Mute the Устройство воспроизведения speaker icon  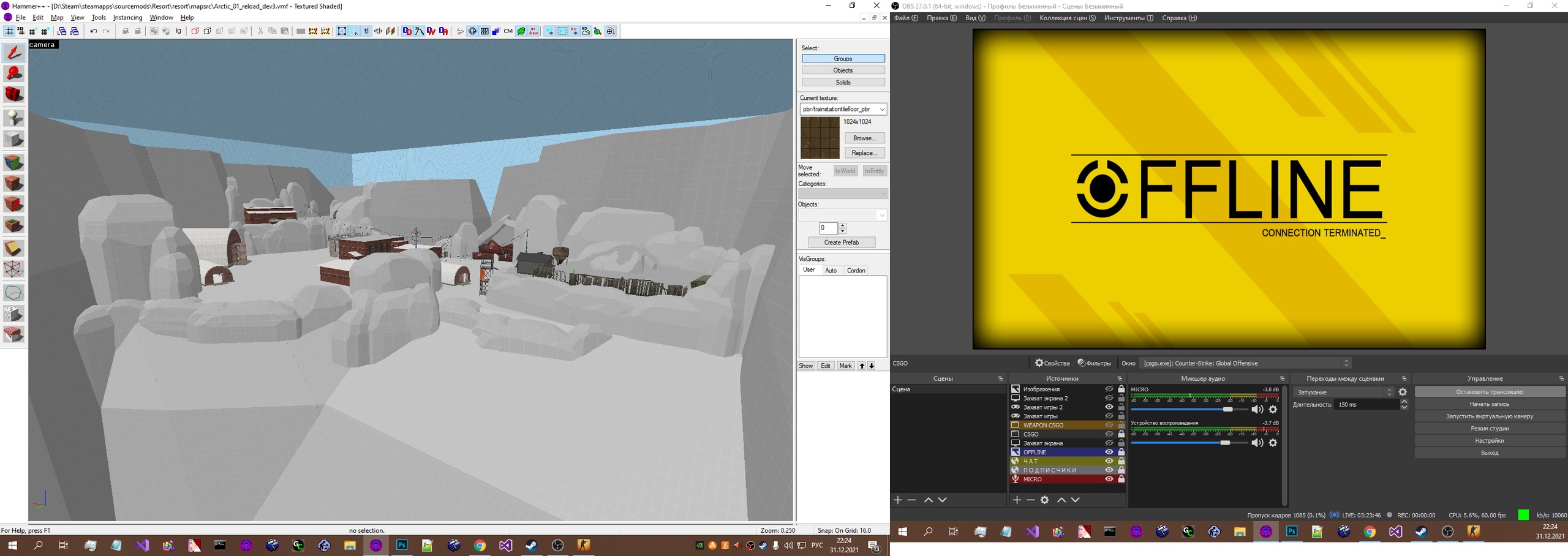(x=1257, y=443)
